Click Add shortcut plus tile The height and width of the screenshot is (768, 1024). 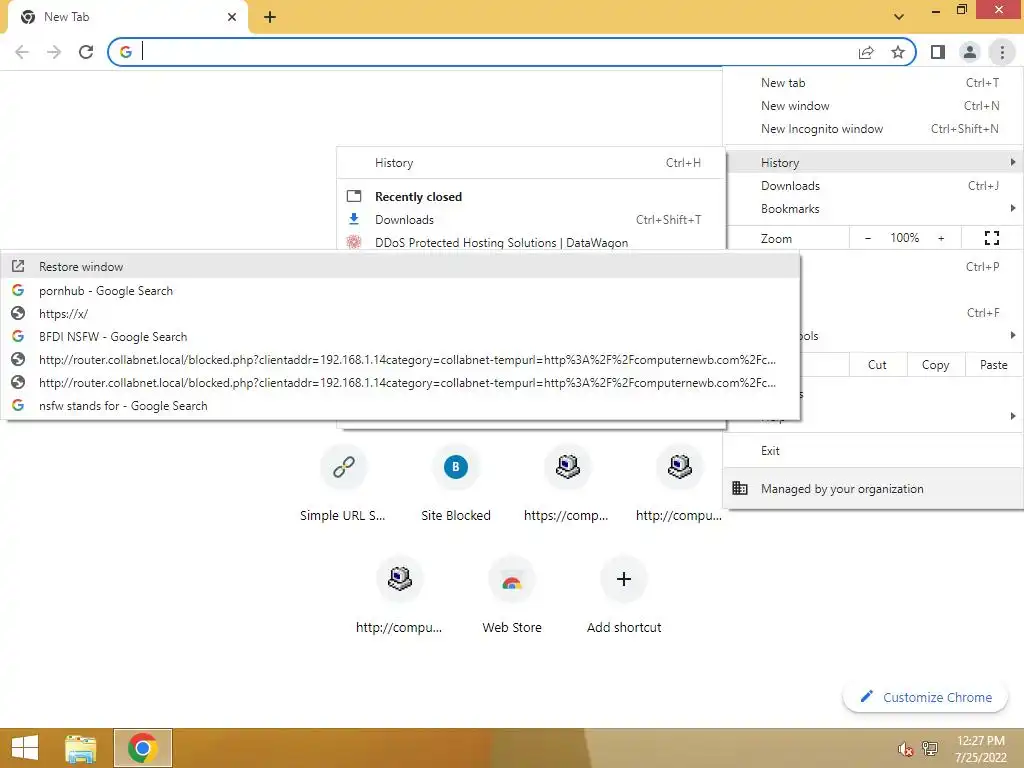tap(624, 596)
